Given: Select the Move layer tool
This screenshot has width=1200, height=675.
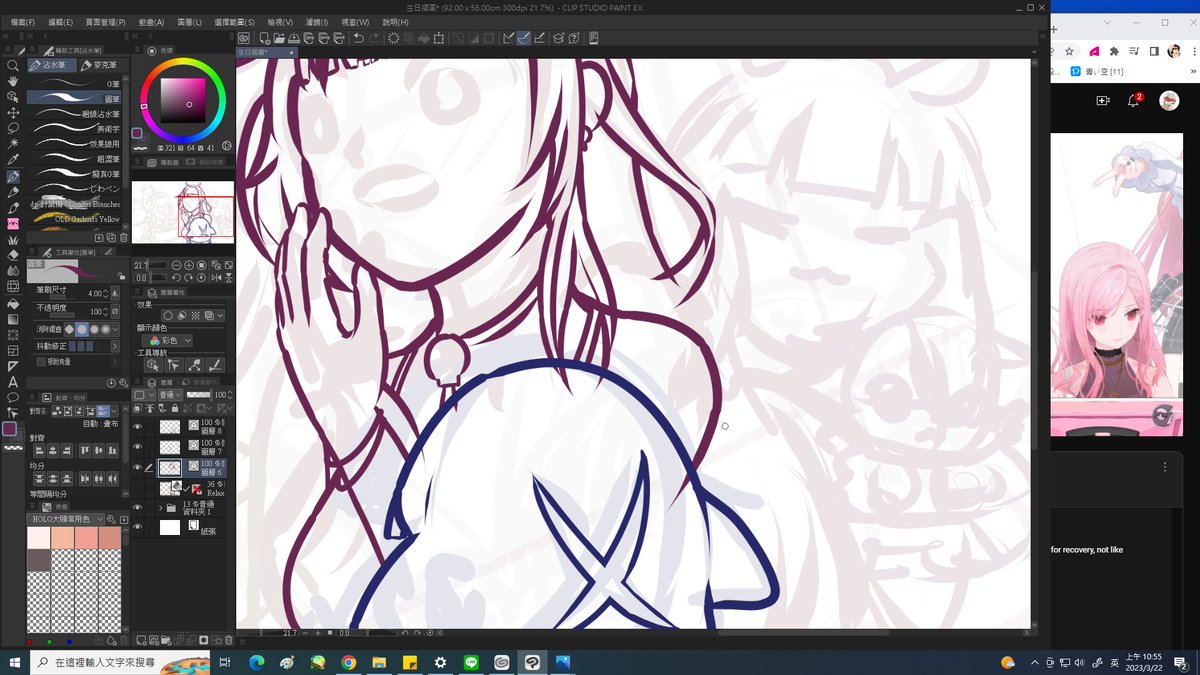Looking at the screenshot, I should tap(13, 113).
